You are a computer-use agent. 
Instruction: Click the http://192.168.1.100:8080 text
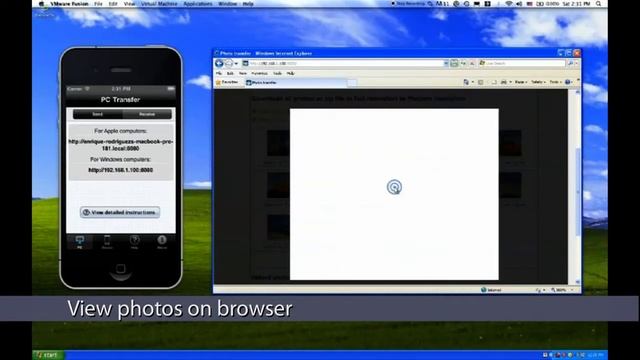pos(120,170)
